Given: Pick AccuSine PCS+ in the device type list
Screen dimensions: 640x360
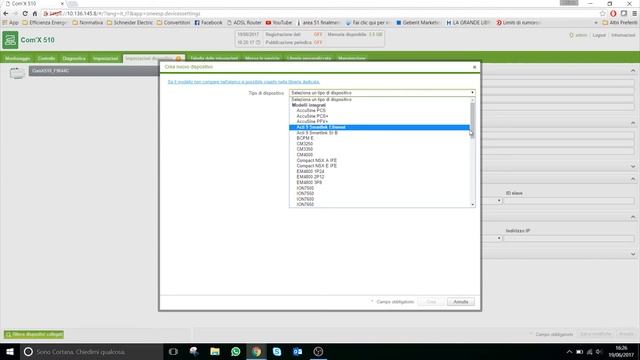Looking at the screenshot, I should 379,116.
